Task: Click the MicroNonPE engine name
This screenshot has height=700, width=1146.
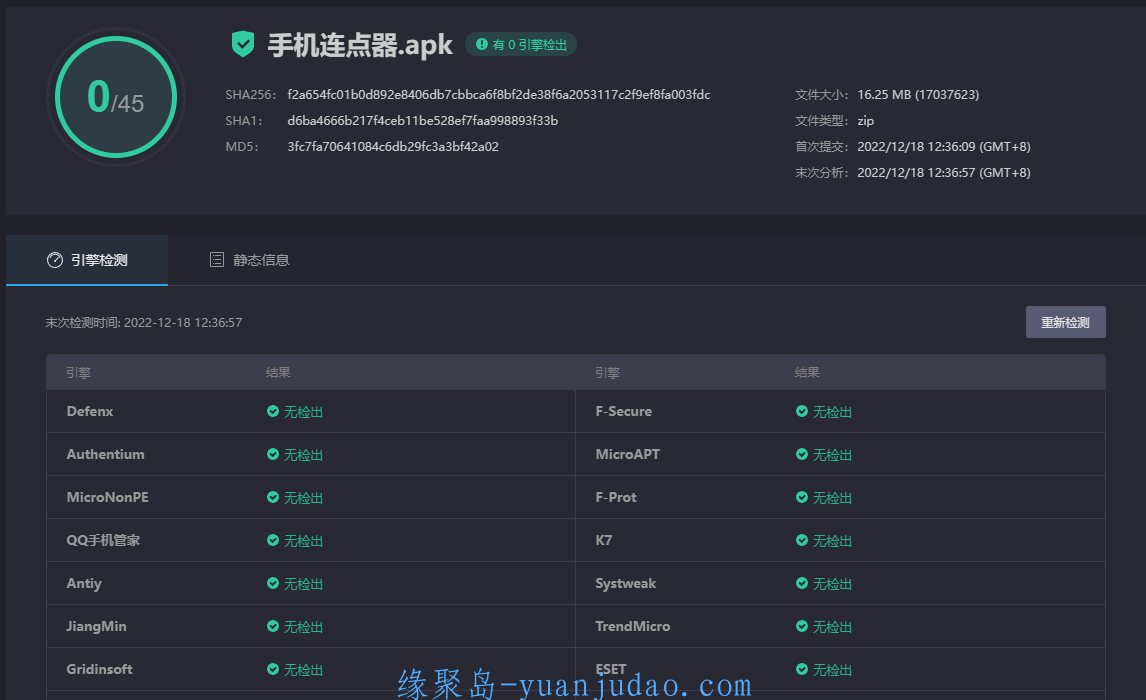Action: (x=107, y=498)
